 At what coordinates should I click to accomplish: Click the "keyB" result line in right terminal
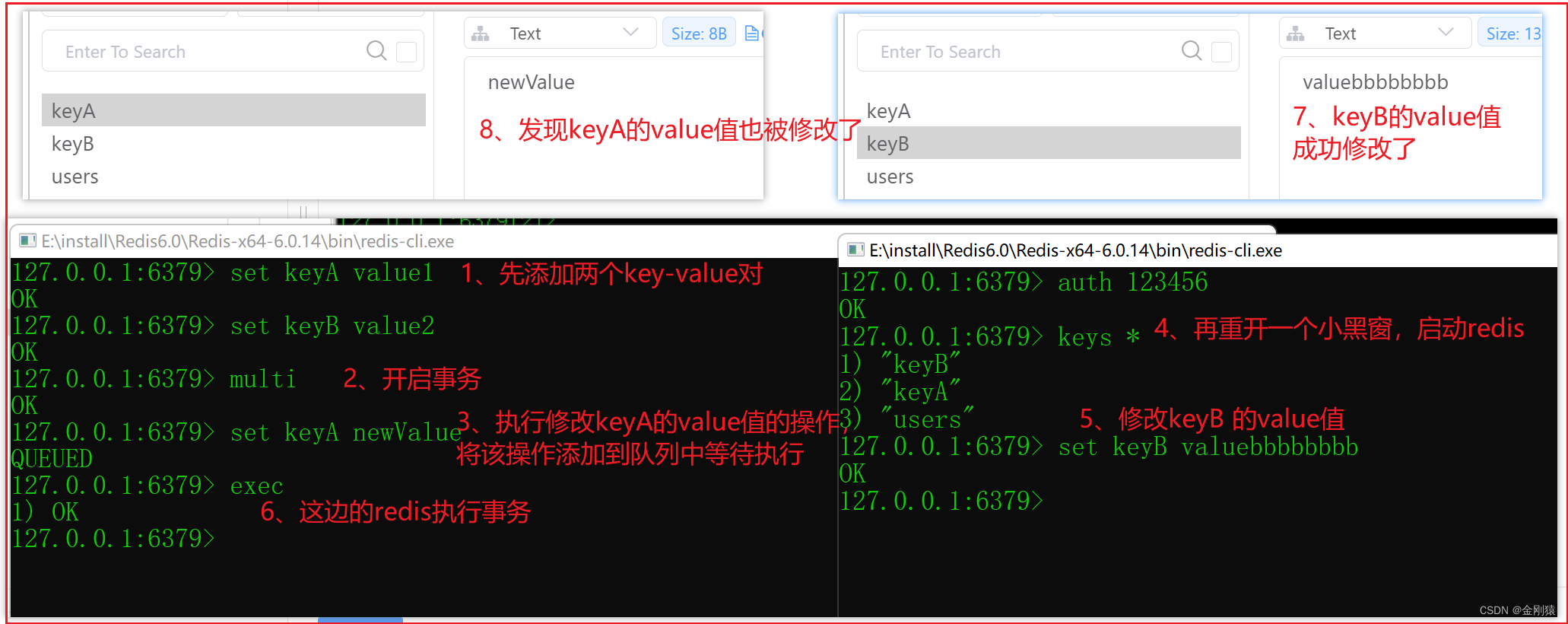coord(900,365)
